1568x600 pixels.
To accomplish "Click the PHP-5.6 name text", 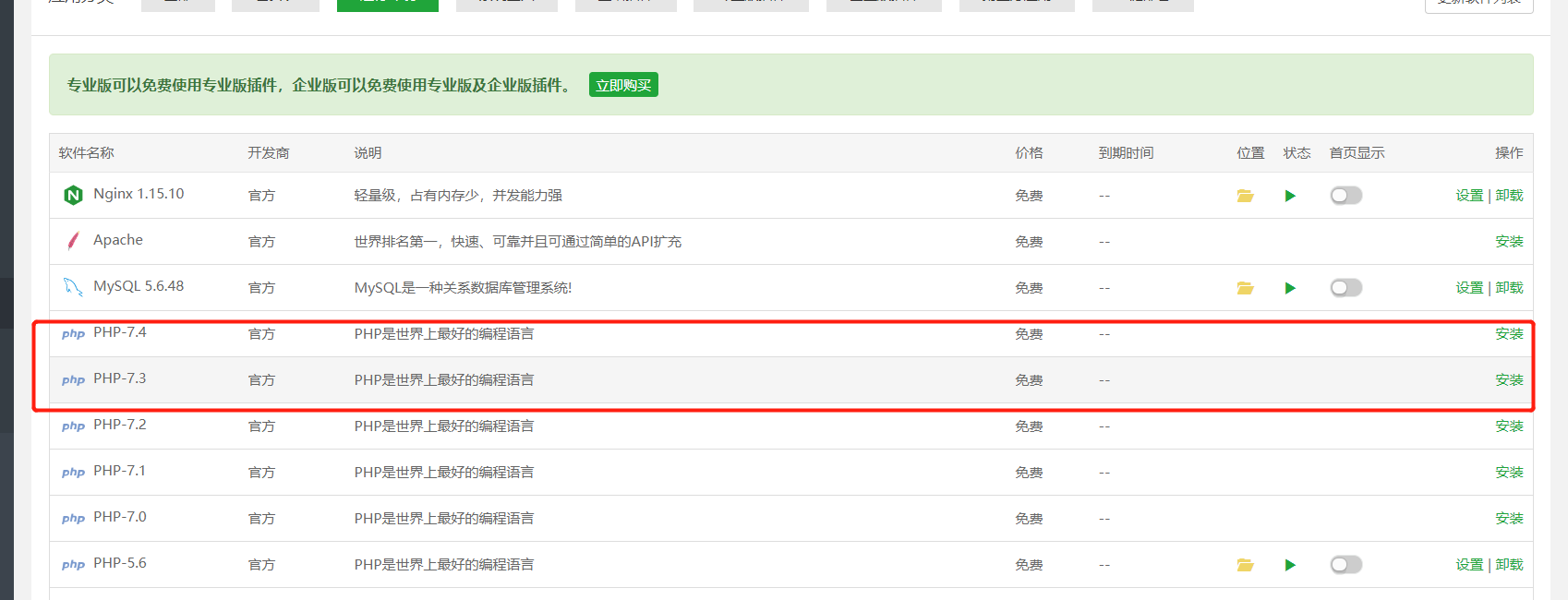I will pos(120,563).
